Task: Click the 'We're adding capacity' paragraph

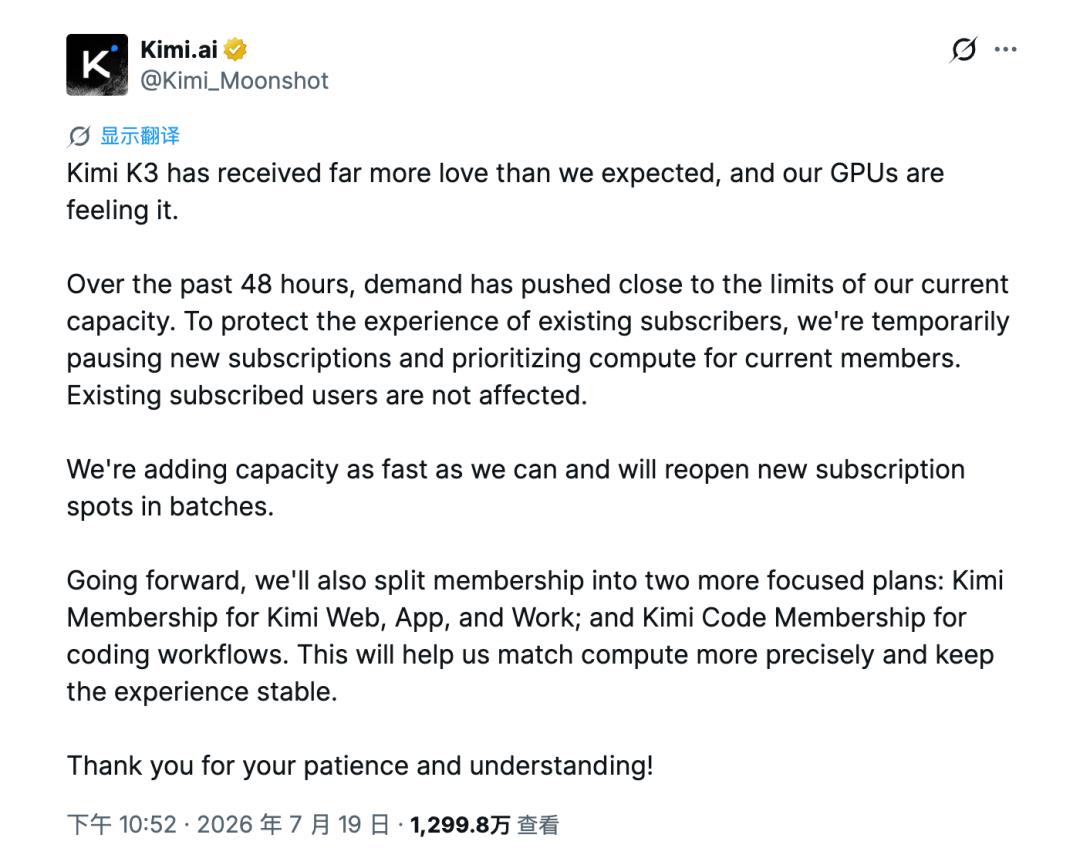Action: tap(515, 488)
